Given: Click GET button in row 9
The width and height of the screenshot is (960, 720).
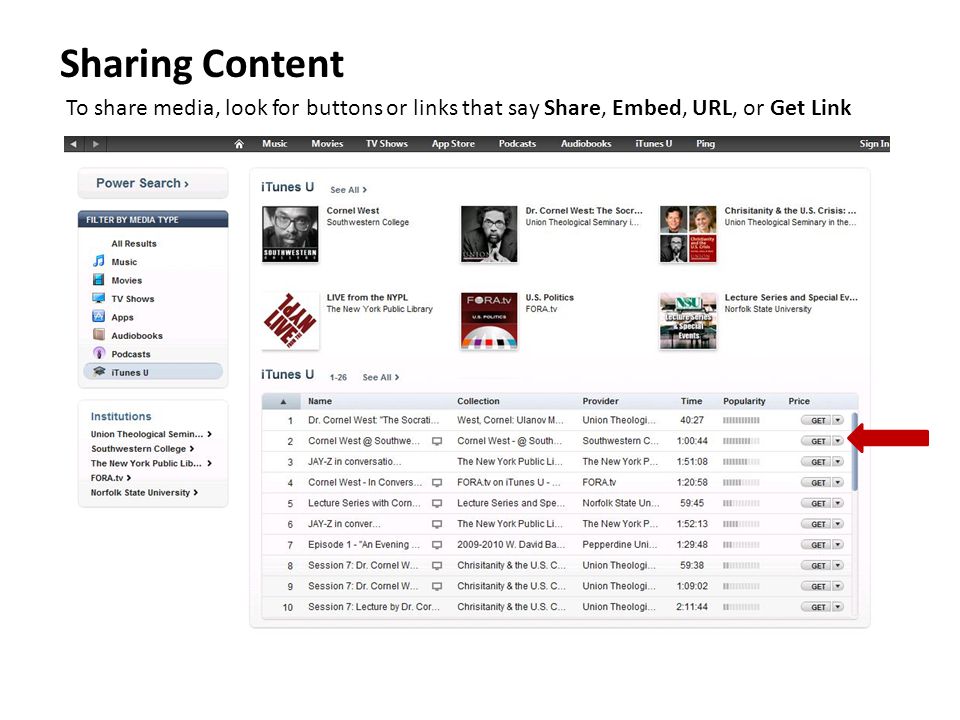Looking at the screenshot, I should tap(817, 587).
